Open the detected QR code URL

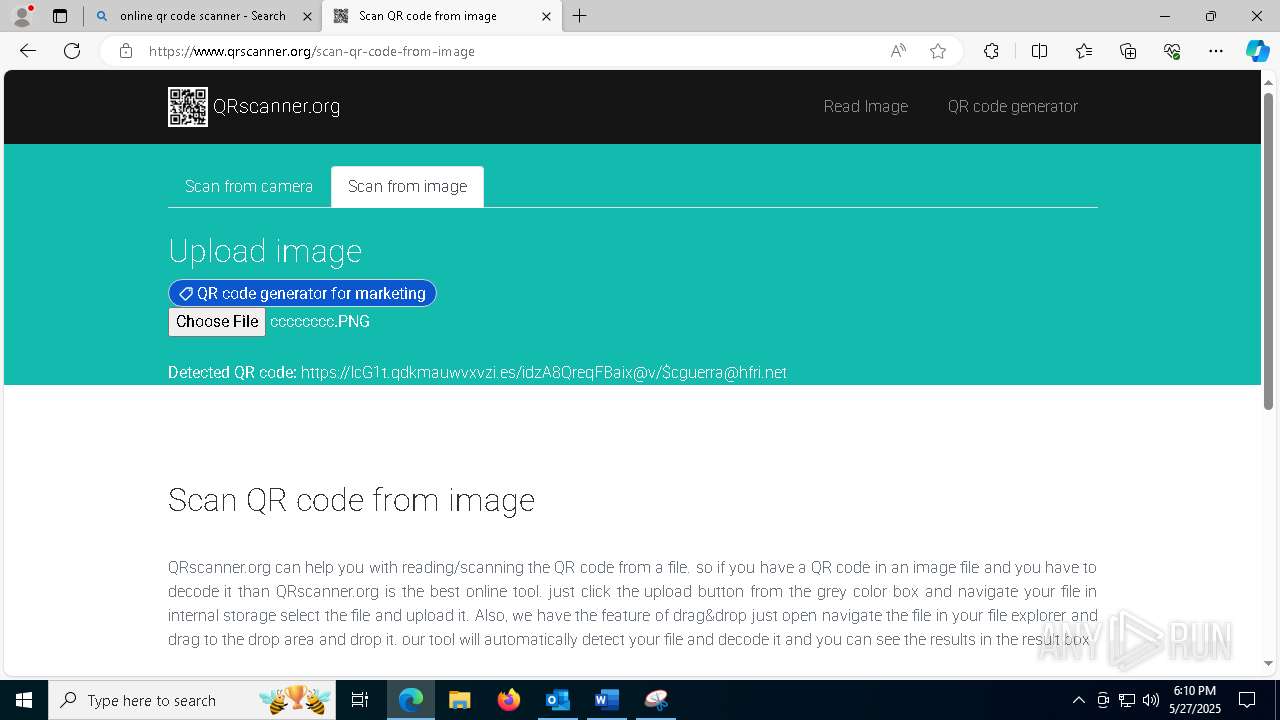[x=544, y=373]
